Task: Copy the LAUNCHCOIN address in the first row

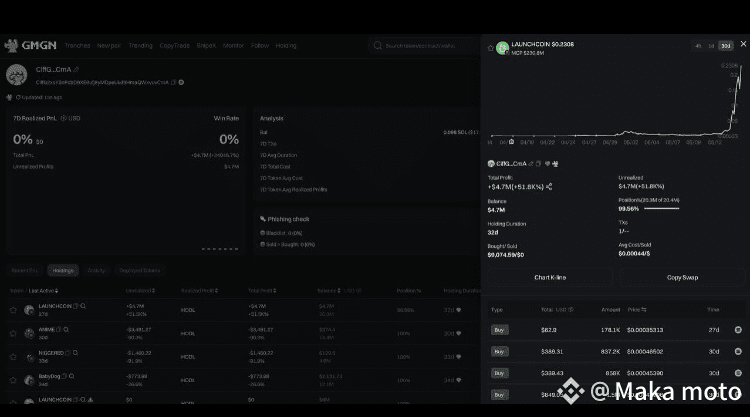Action: [x=76, y=306]
